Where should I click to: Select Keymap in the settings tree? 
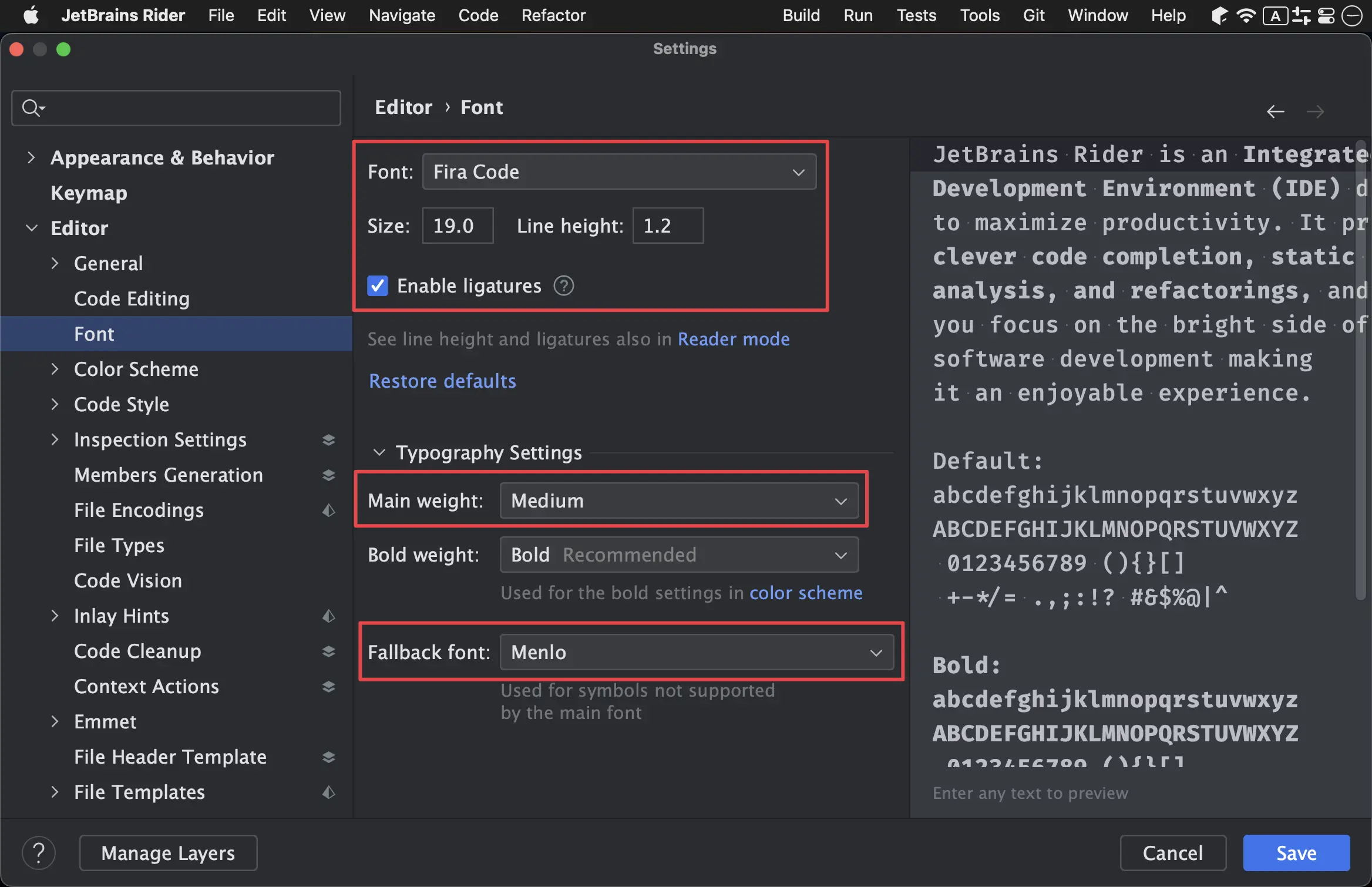[89, 193]
